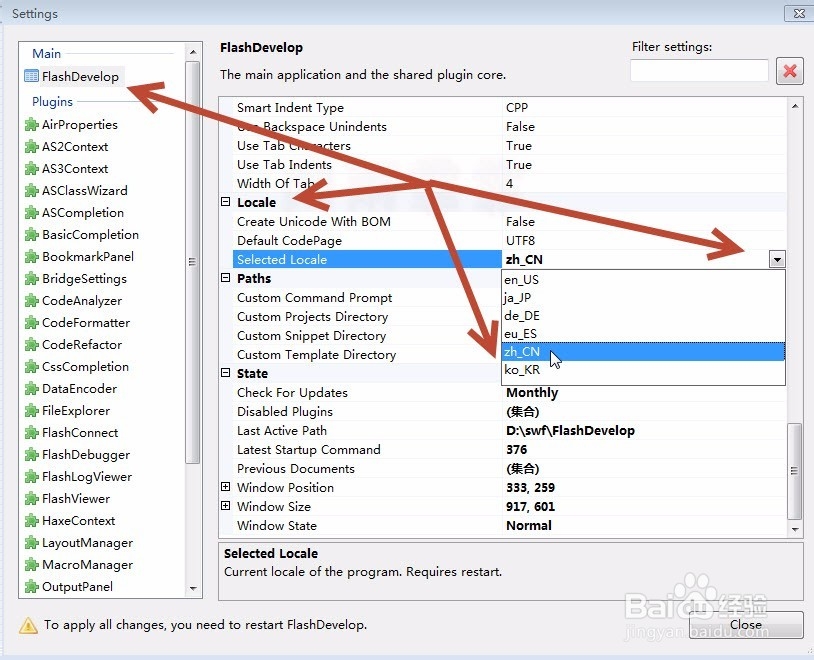Click the DataEncoder plugin puzzle icon
The width and height of the screenshot is (814, 660).
(x=32, y=388)
